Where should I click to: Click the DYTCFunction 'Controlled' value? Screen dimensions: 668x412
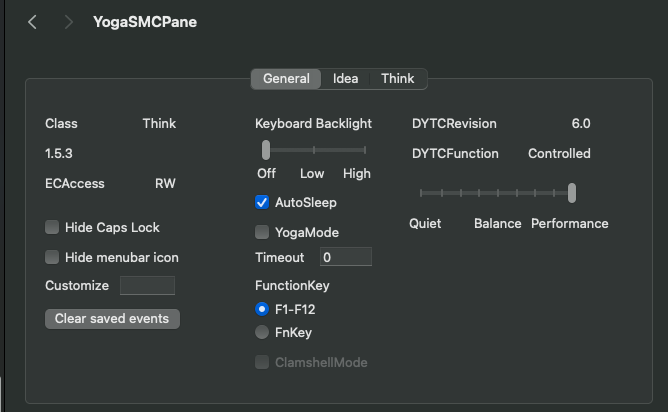(x=559, y=153)
